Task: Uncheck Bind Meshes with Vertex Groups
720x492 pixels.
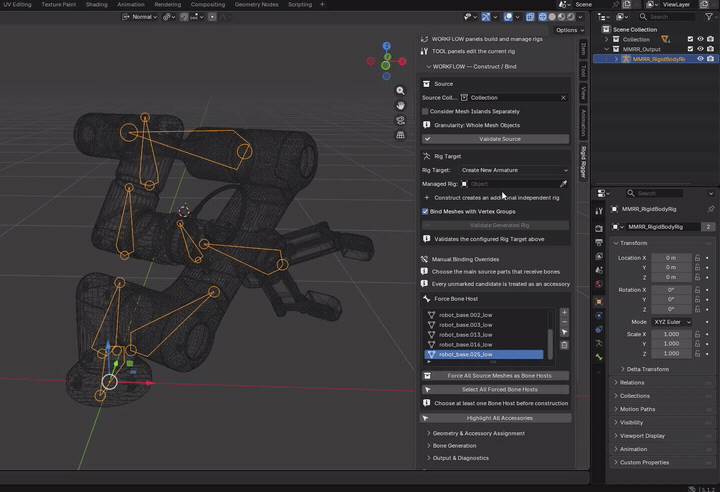Action: tap(425, 211)
